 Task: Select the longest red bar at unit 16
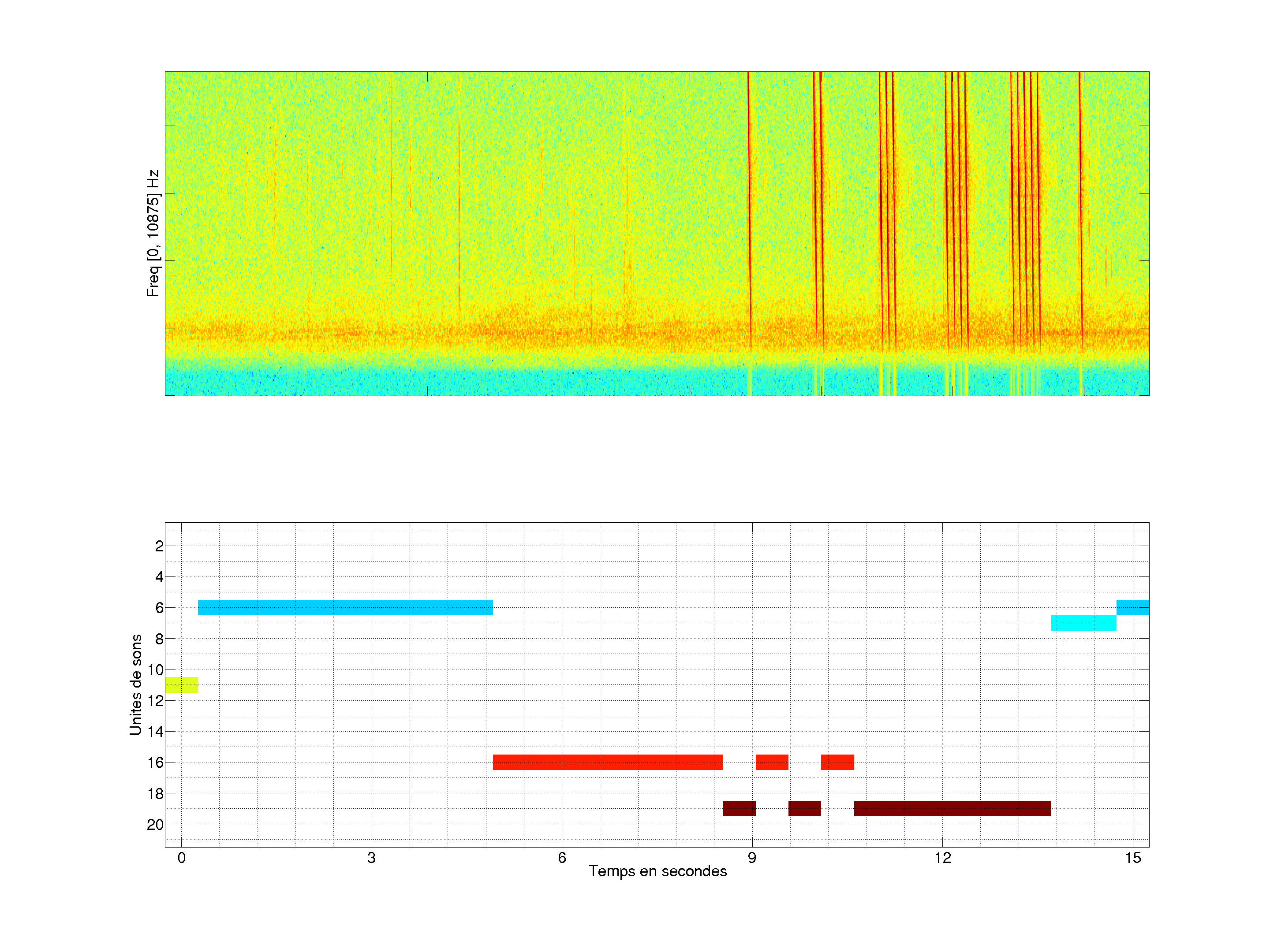pyautogui.click(x=608, y=762)
